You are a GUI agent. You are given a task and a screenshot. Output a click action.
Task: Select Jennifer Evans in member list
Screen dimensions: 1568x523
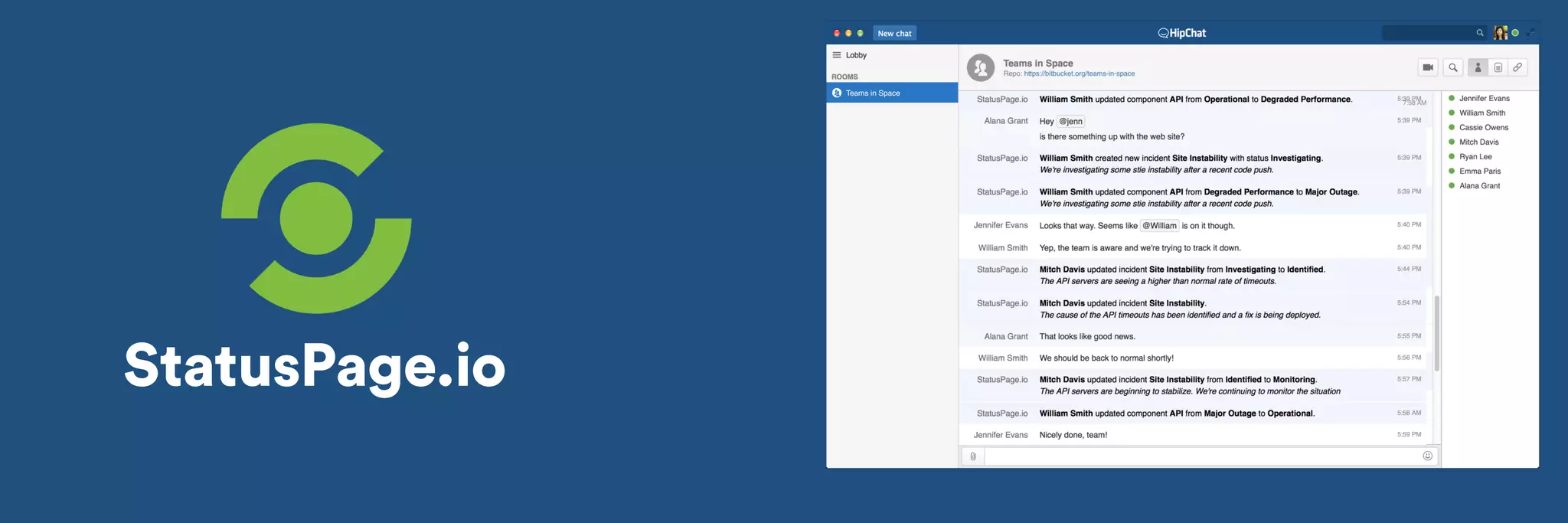tap(1484, 98)
